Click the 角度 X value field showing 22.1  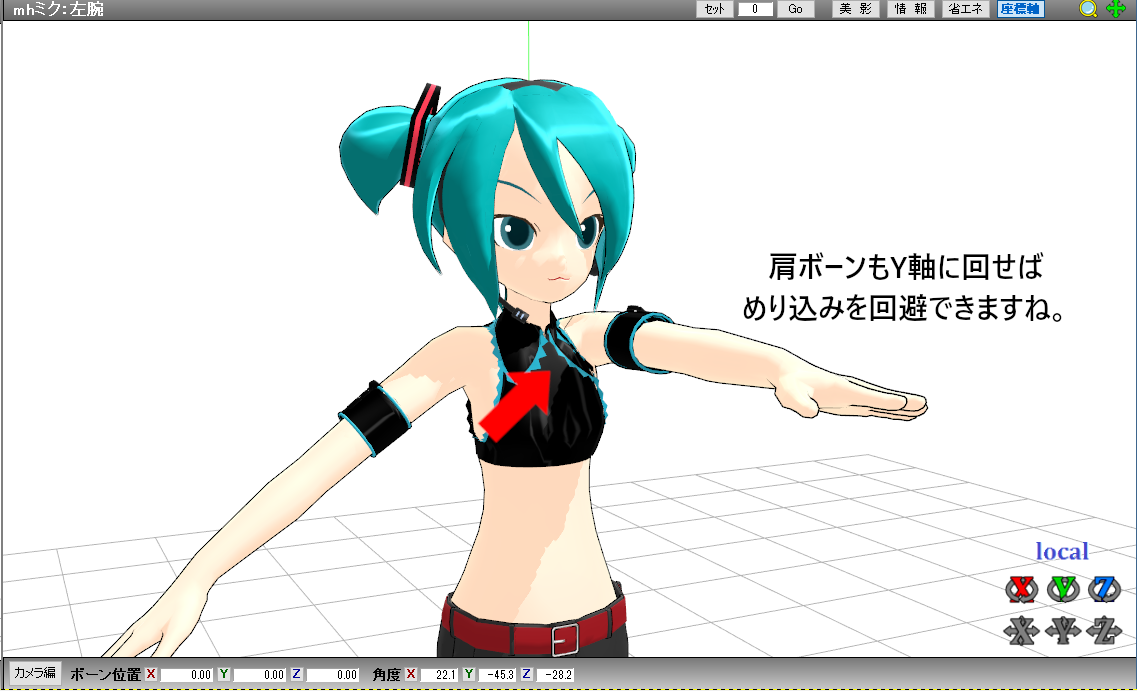pos(439,674)
